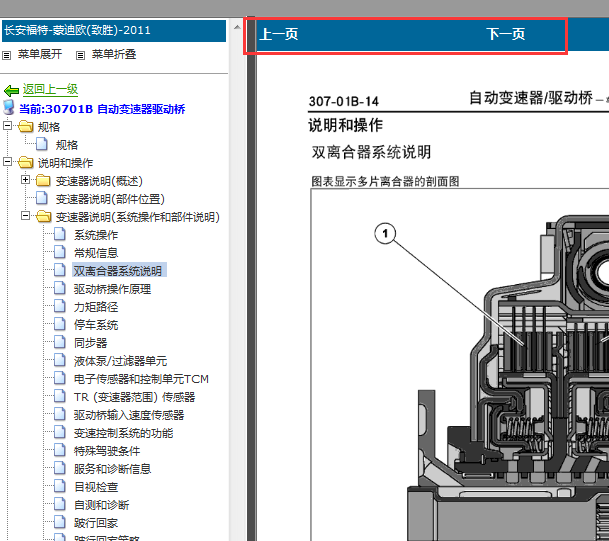Go to 下一页 next page
The height and width of the screenshot is (541, 609).
(506, 34)
